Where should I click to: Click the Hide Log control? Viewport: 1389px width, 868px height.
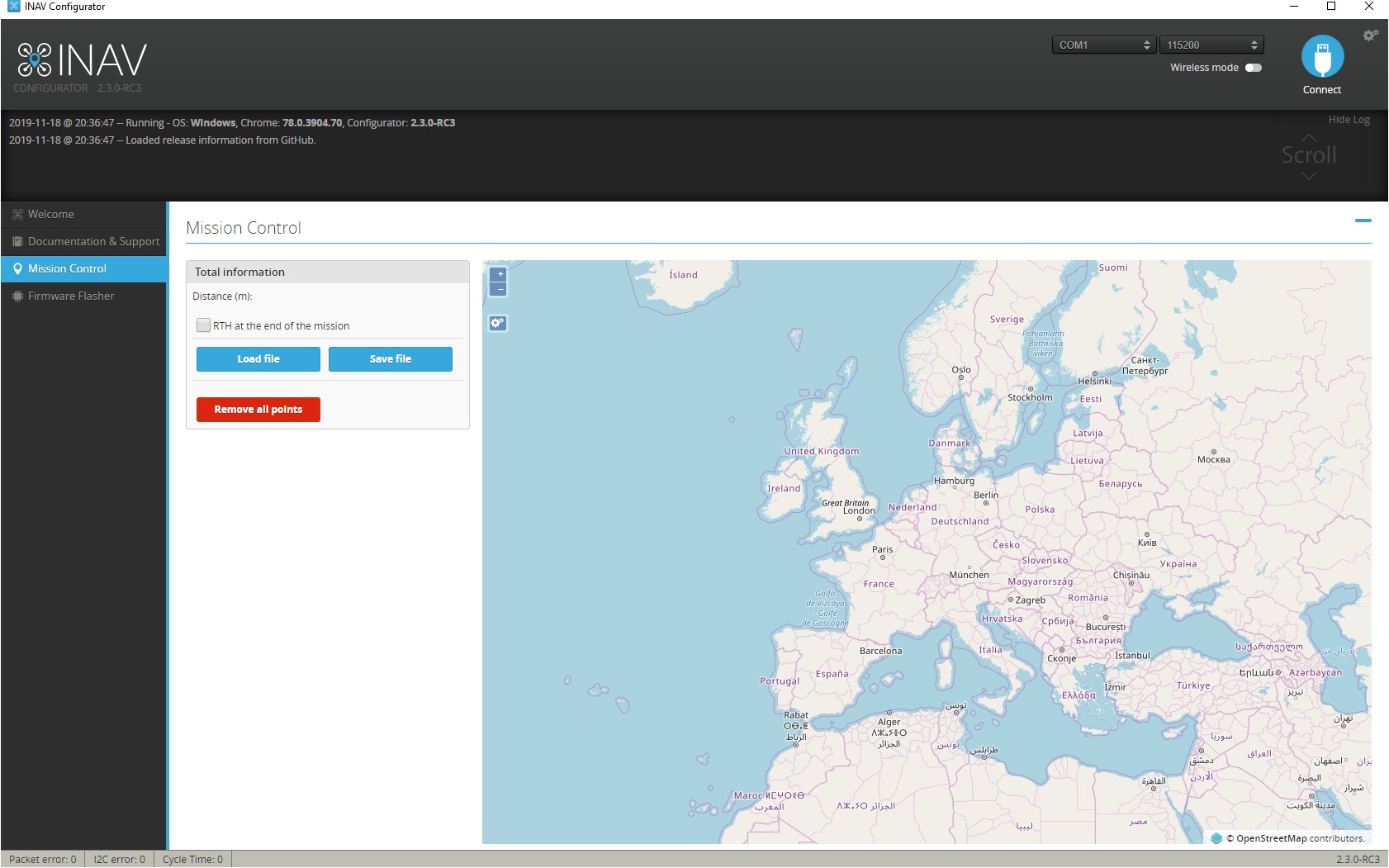1349,119
